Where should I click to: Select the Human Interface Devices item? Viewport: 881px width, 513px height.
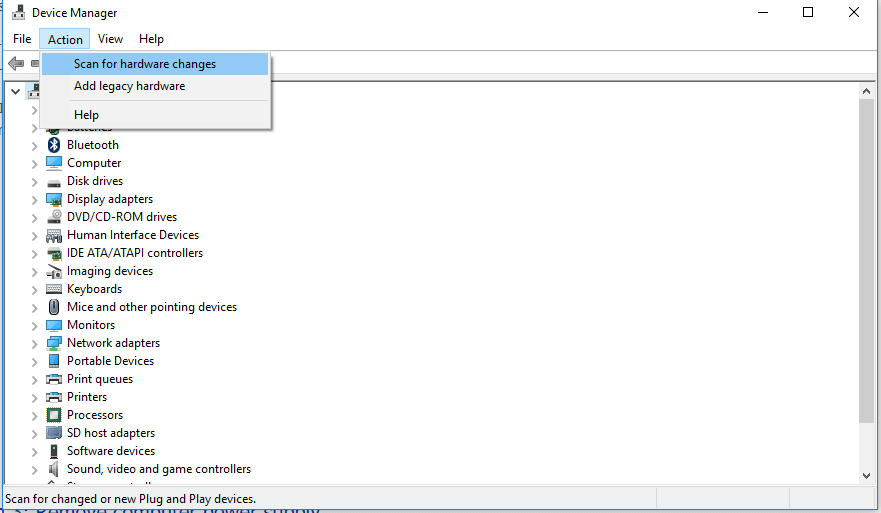click(132, 235)
